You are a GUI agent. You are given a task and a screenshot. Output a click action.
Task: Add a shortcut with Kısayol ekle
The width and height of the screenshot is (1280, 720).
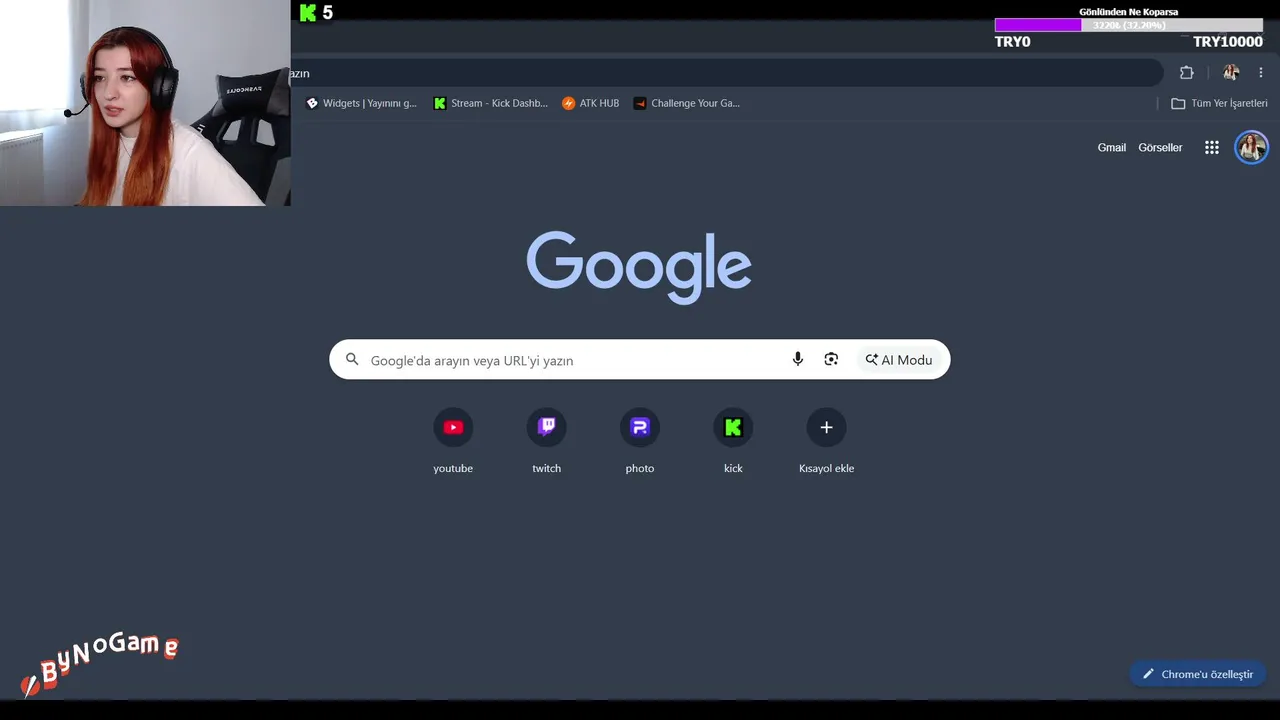[826, 440]
